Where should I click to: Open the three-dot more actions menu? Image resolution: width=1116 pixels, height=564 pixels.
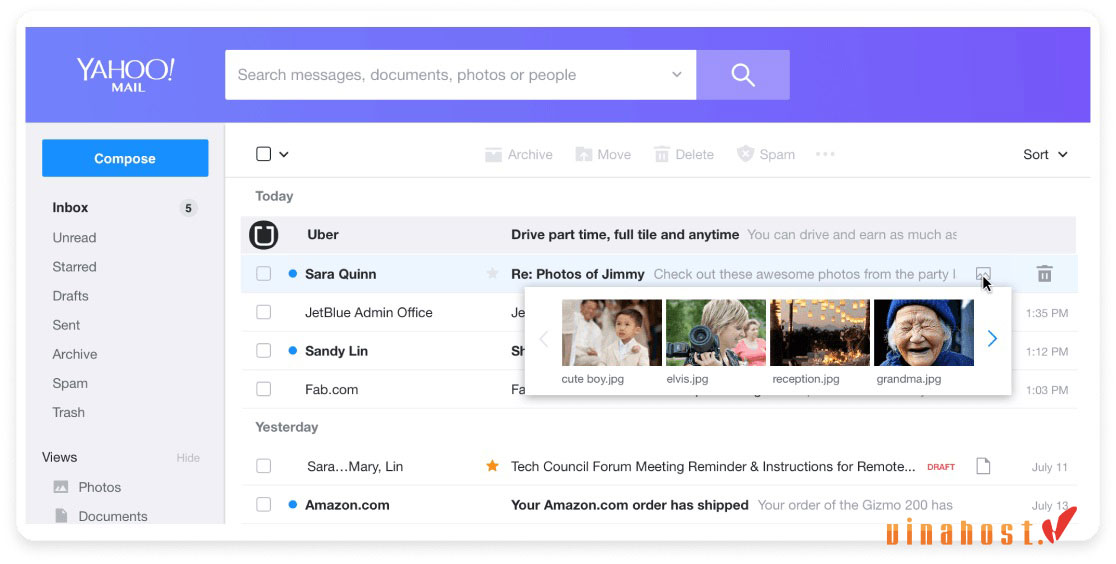(825, 154)
